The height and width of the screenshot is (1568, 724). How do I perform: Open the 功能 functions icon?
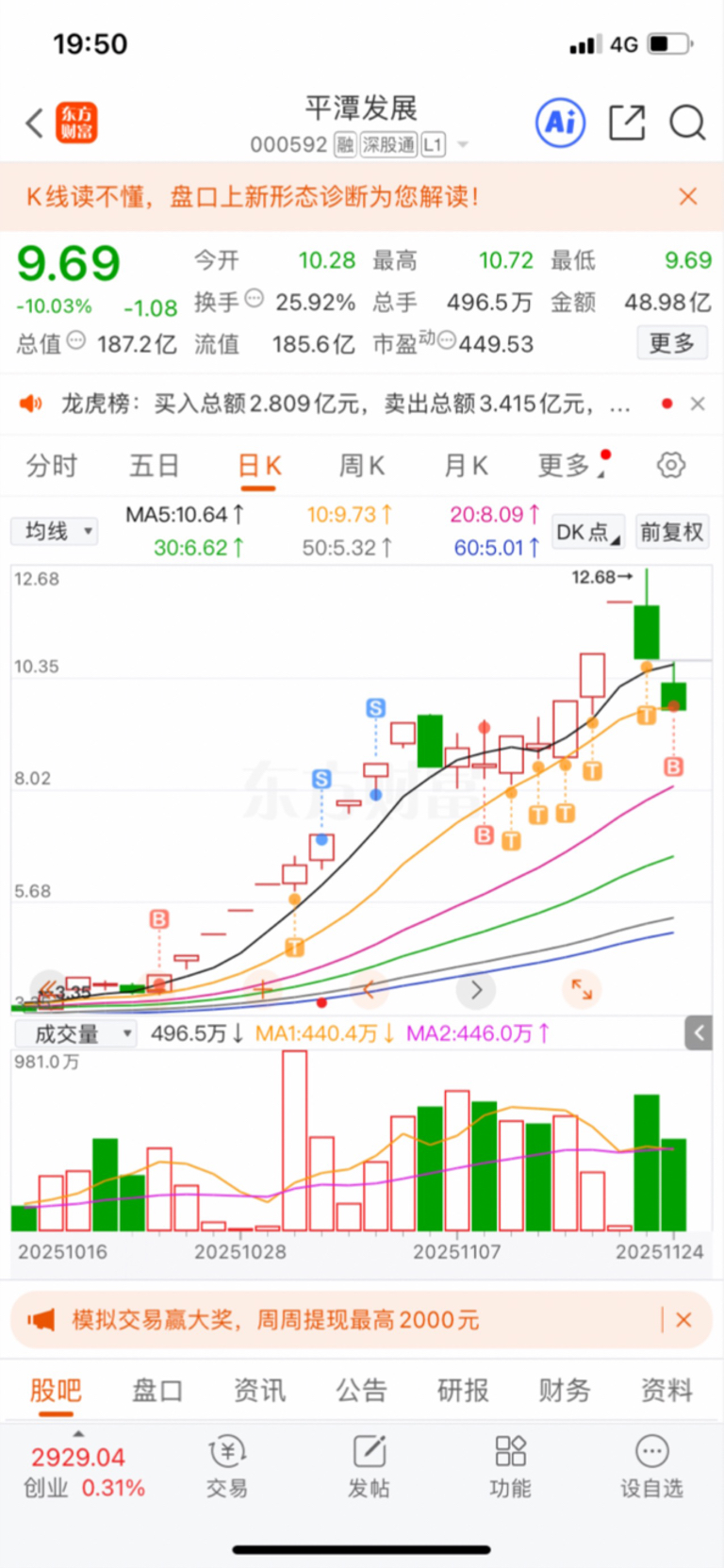pos(510,1466)
